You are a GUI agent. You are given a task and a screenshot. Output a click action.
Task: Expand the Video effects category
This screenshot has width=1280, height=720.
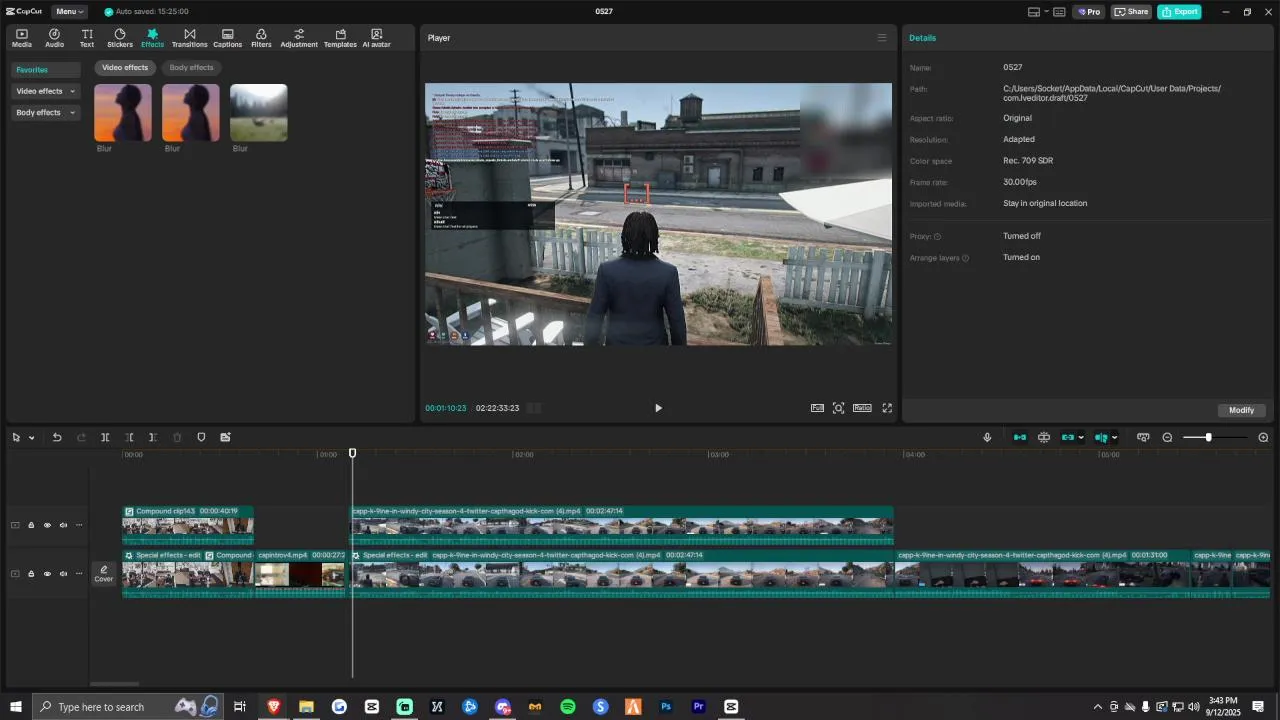tap(45, 91)
